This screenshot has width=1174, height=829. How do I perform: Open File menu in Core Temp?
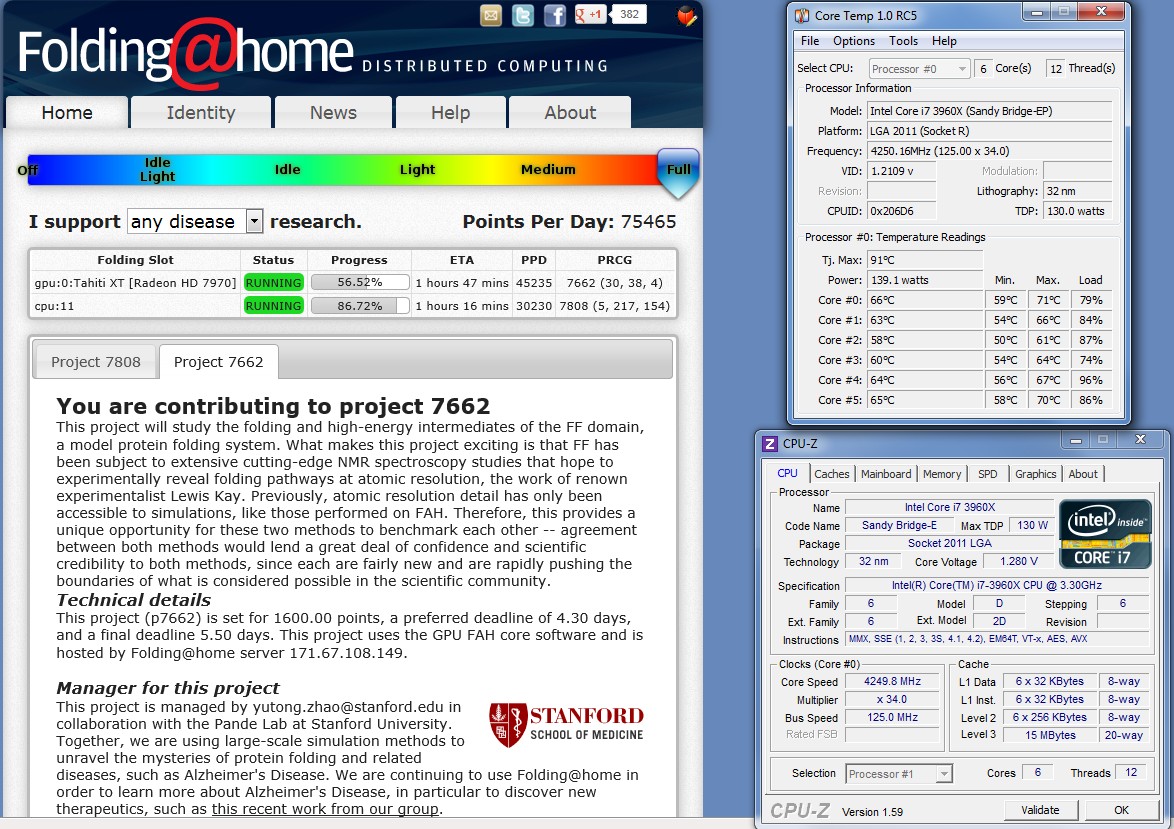(810, 41)
